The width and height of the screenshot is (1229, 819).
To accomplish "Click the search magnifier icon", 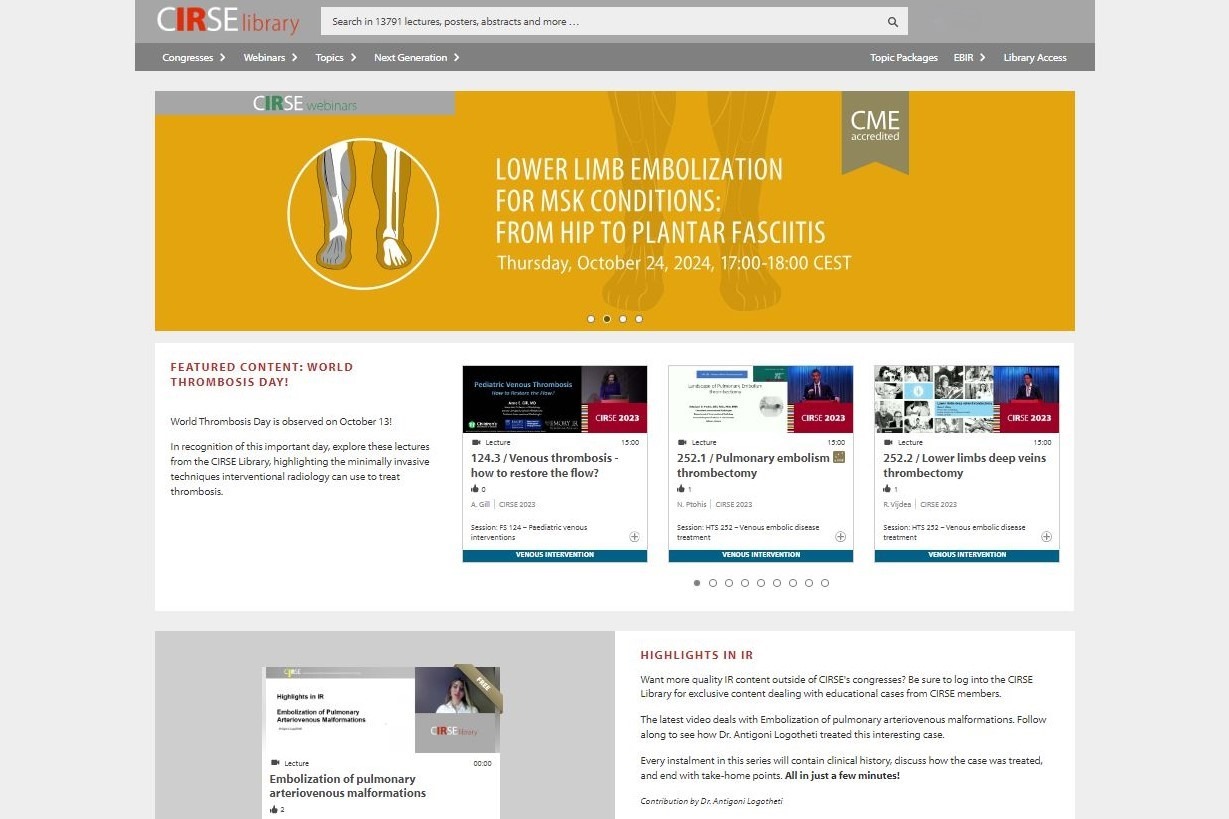I will point(892,22).
